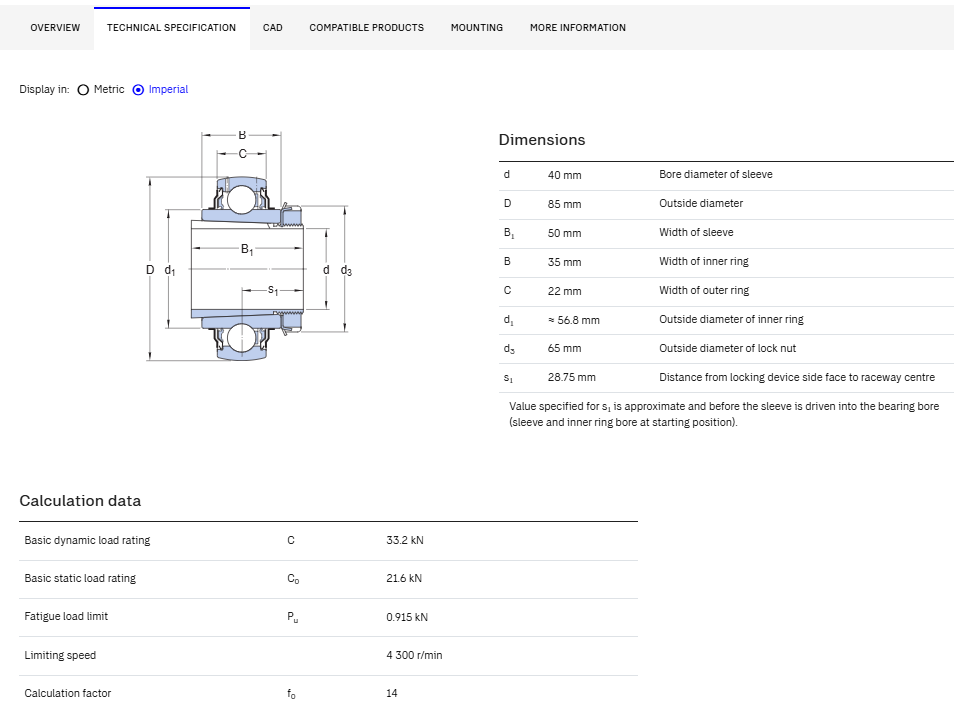Open the CAD tab
The image size is (954, 720).
273,28
